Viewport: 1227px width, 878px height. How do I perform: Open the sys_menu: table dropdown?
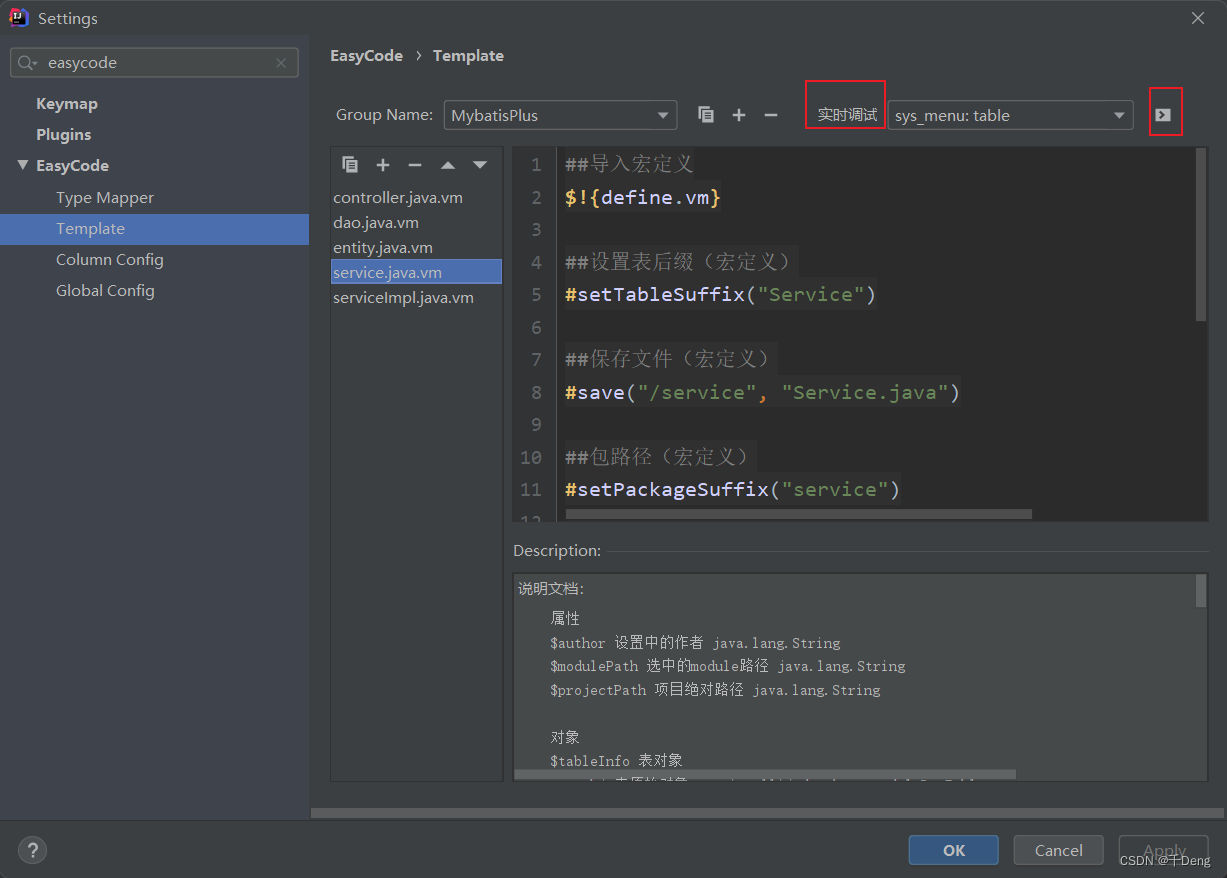coord(1010,115)
